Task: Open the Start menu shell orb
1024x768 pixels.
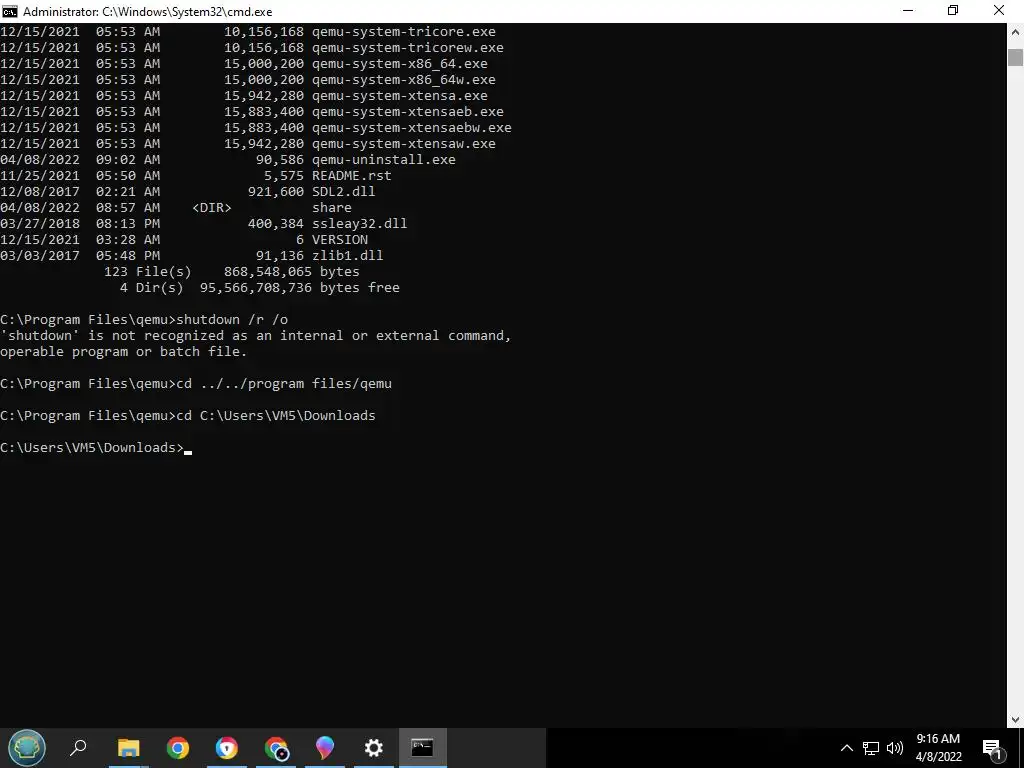Action: (27, 748)
